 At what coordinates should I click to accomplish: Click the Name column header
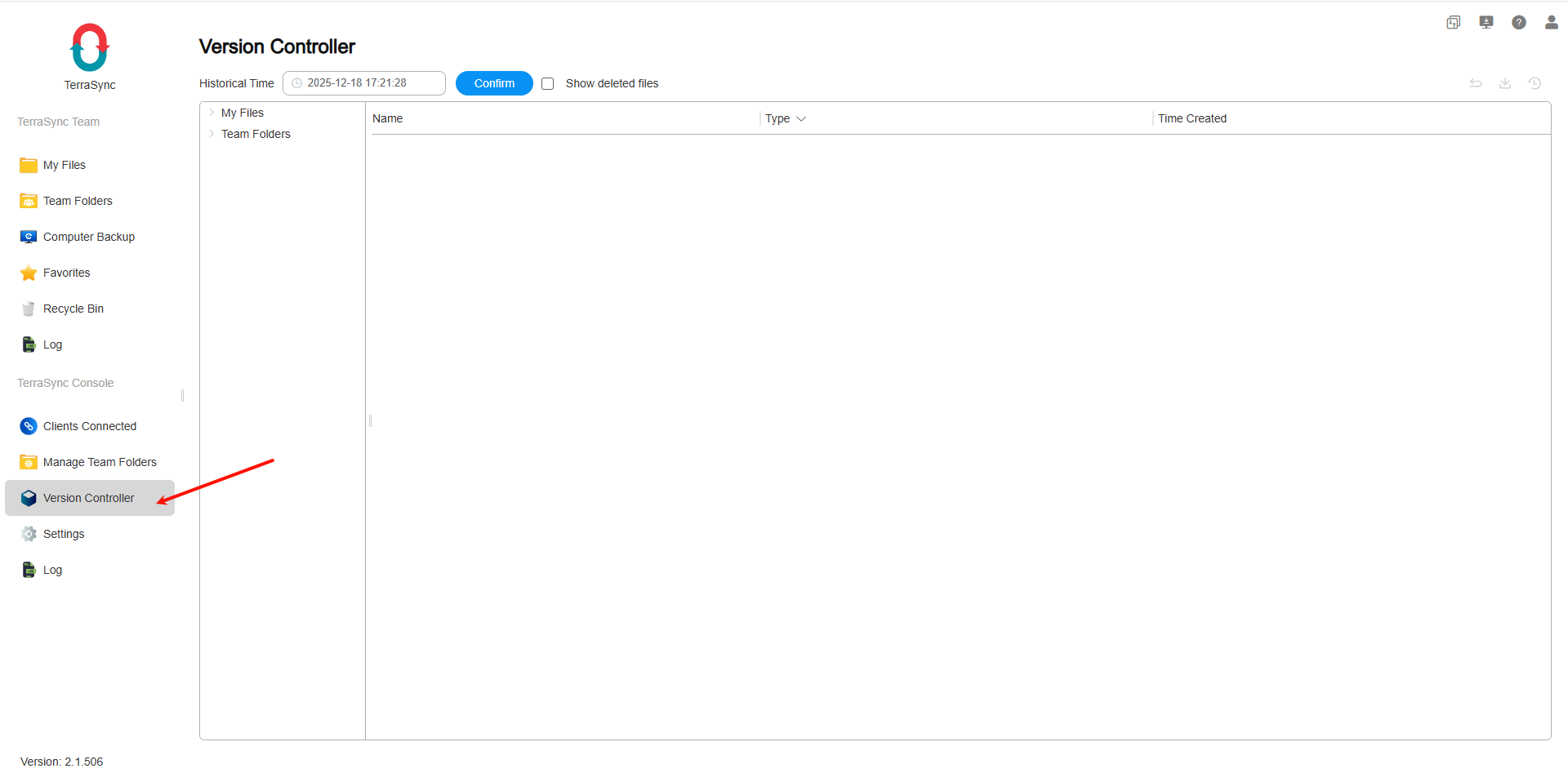click(x=388, y=118)
